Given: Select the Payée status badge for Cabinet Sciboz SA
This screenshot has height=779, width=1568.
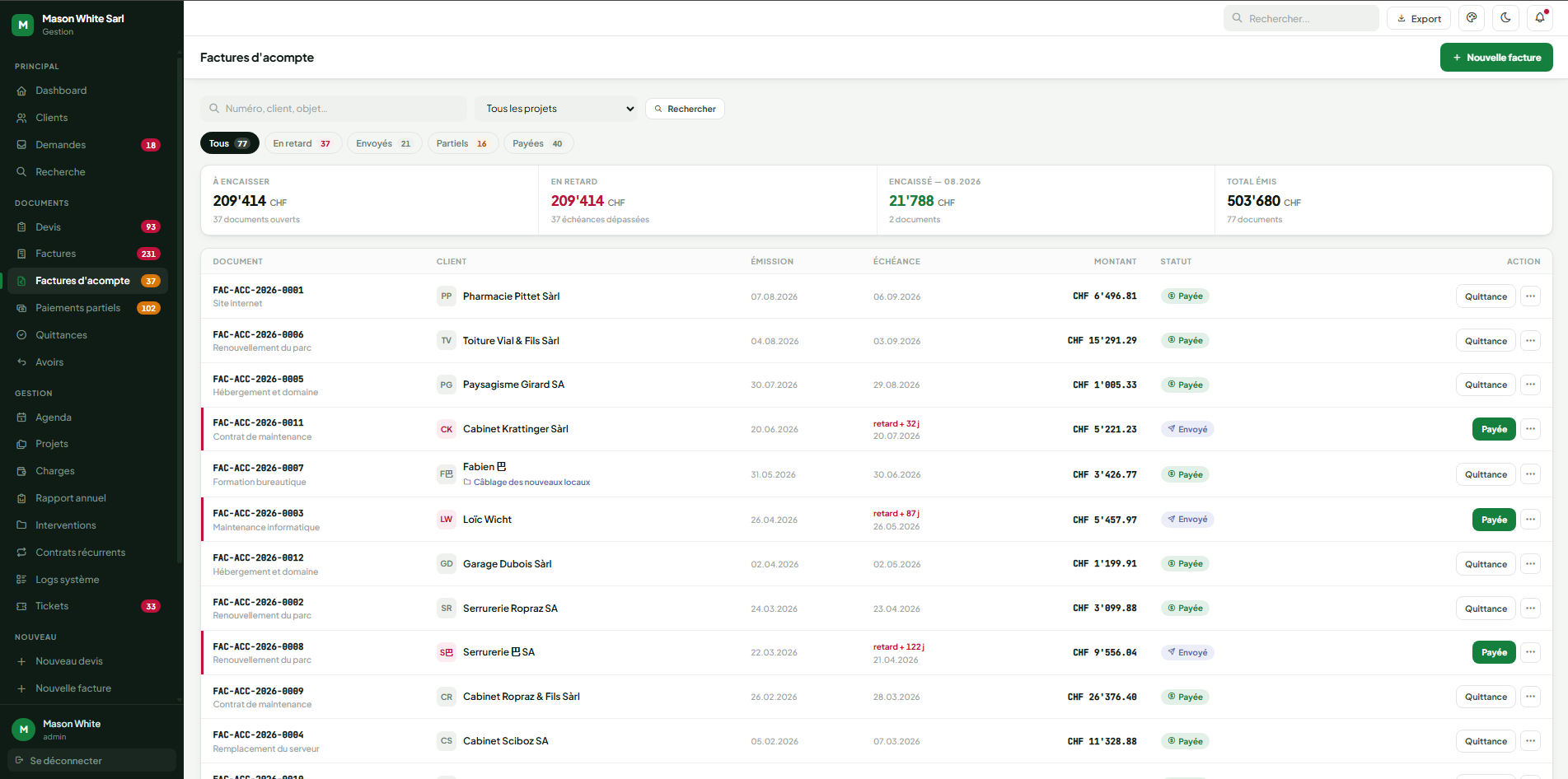Looking at the screenshot, I should [x=1185, y=741].
